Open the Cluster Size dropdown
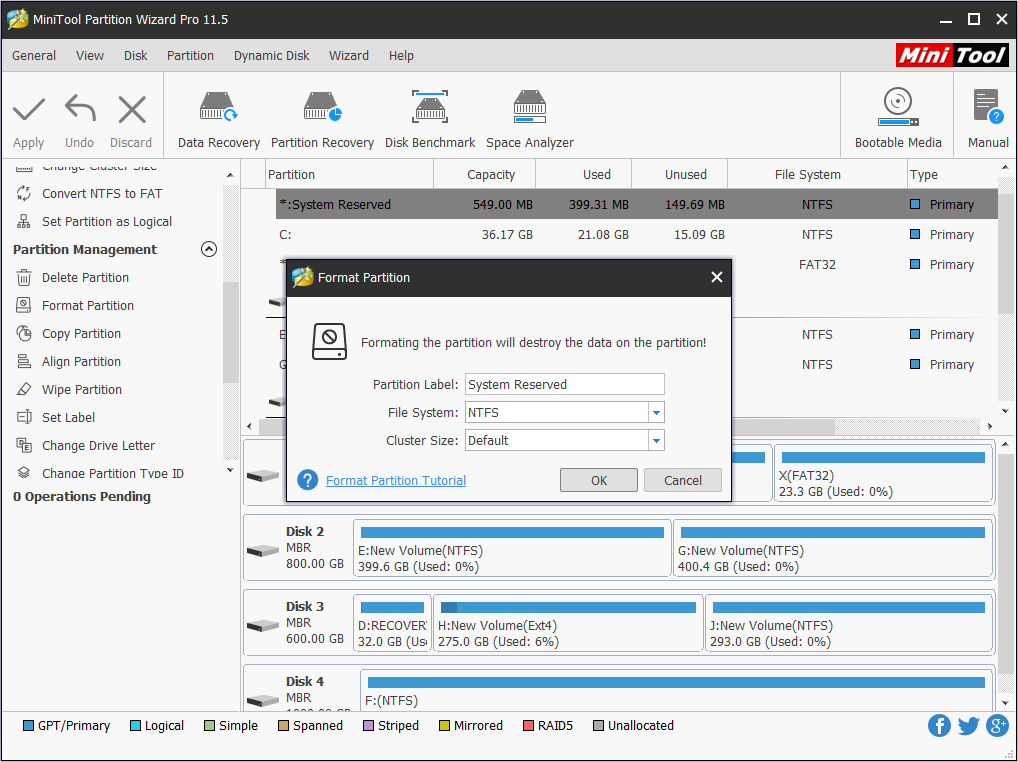 (657, 440)
